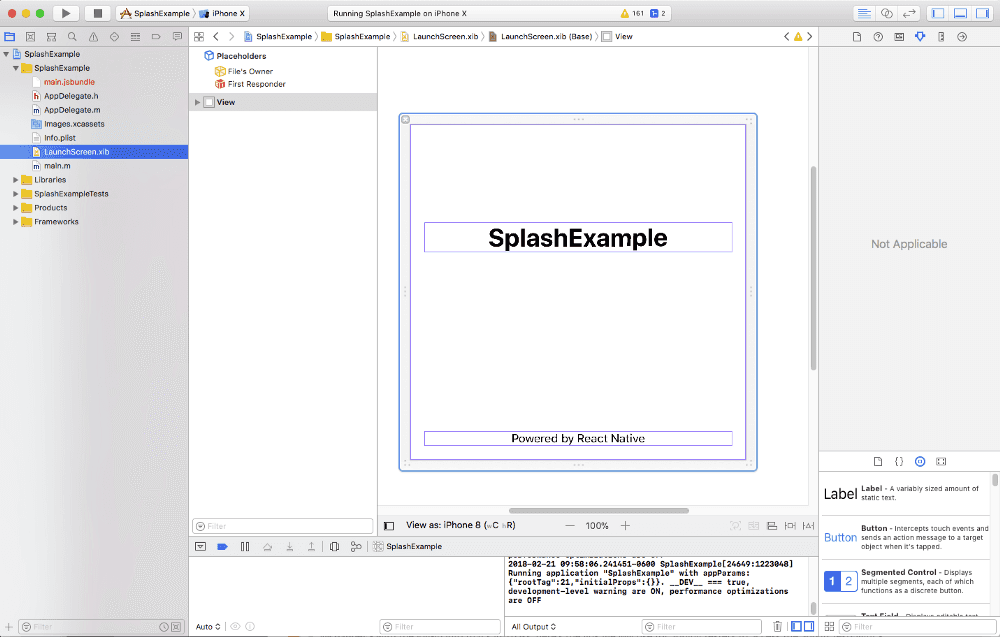Toggle the utilities panel visibility

pyautogui.click(x=982, y=13)
